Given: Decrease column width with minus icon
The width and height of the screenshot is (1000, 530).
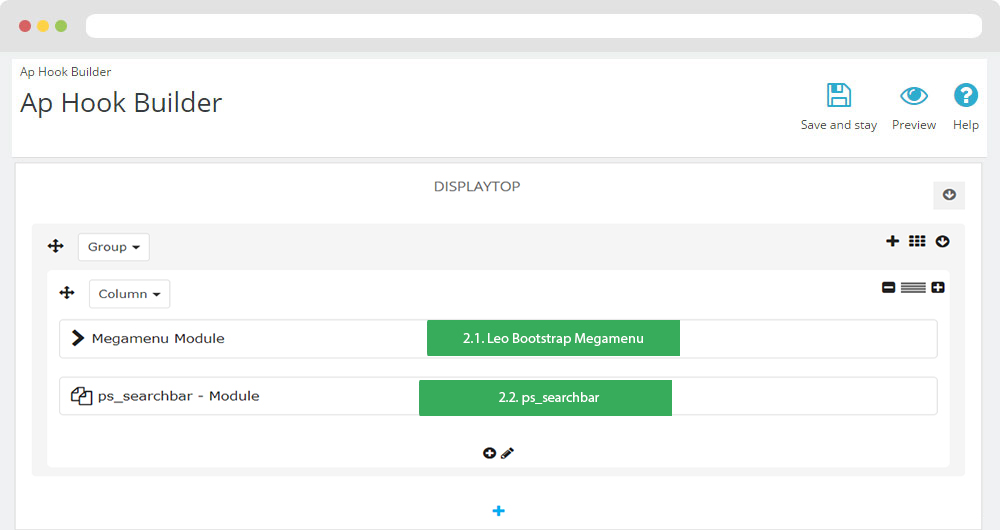Looking at the screenshot, I should [x=888, y=288].
